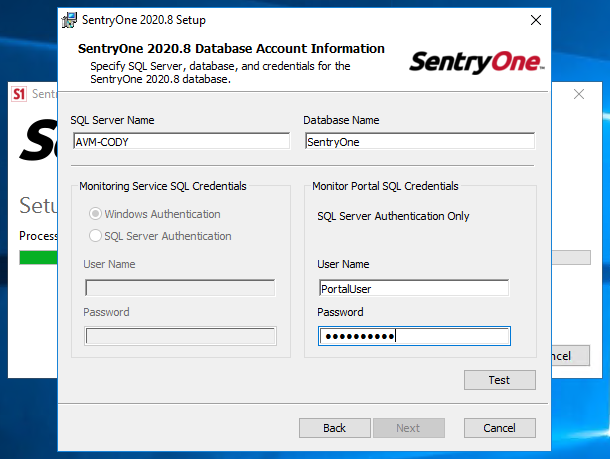Click the Test button
Image resolution: width=610 pixels, height=459 pixels.
[500, 380]
